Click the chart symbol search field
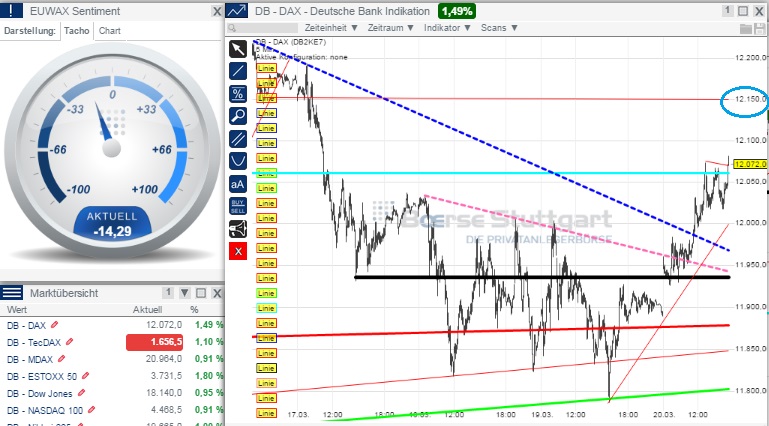Viewport: 769px width, 426px height. pos(262,28)
